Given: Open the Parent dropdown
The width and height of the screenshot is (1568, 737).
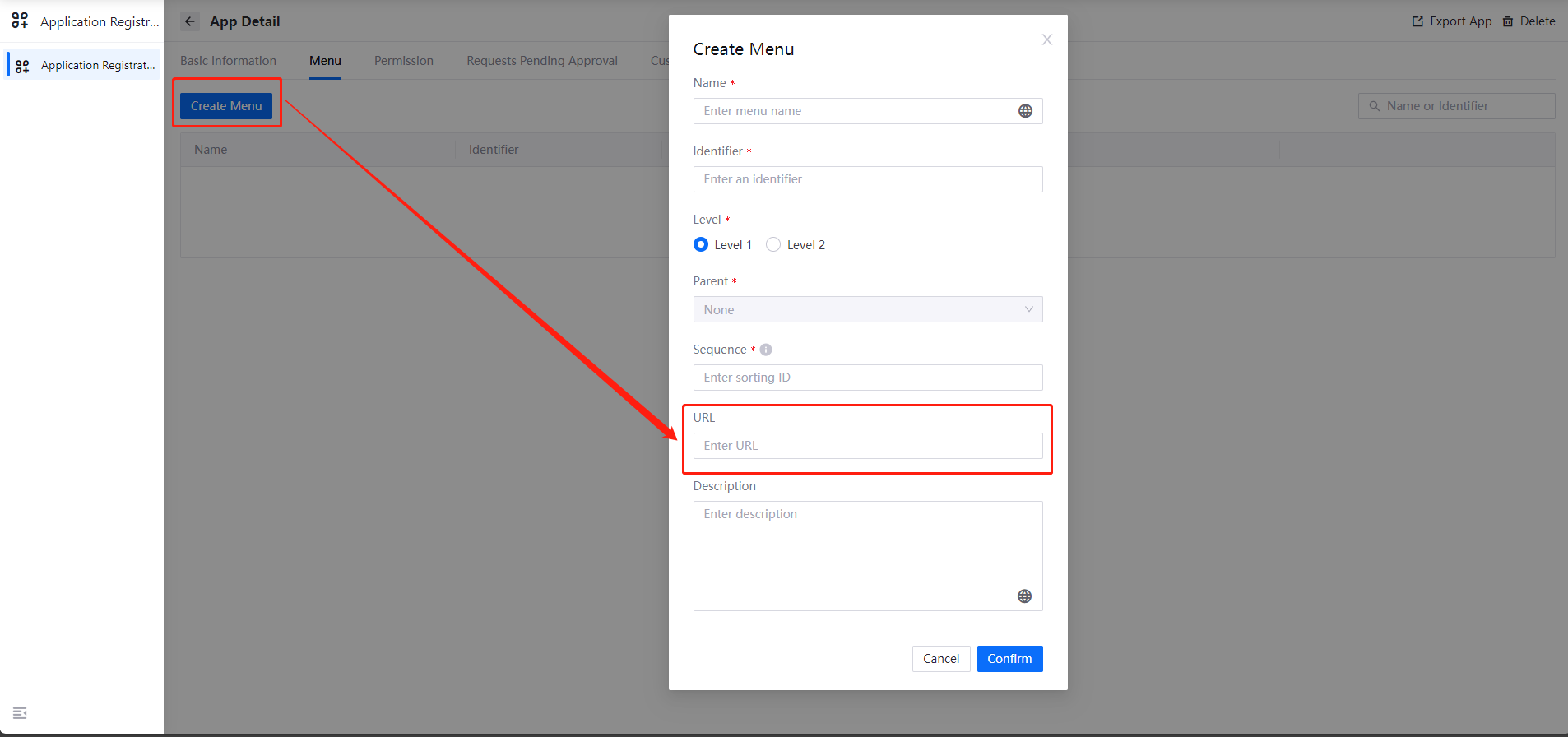Looking at the screenshot, I should [867, 309].
